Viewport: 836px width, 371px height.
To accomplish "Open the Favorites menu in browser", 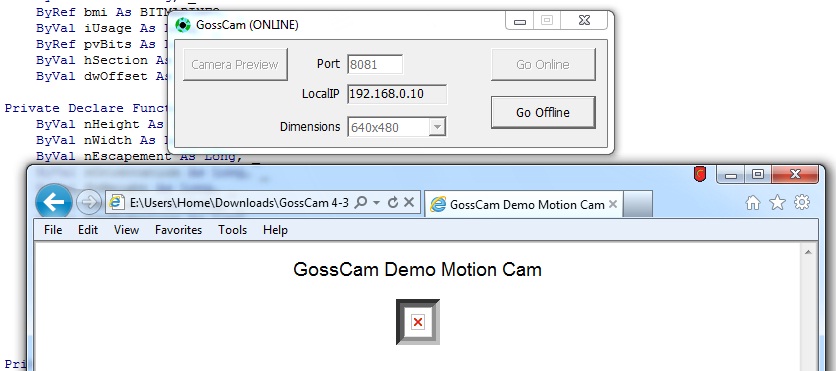I will tap(178, 230).
